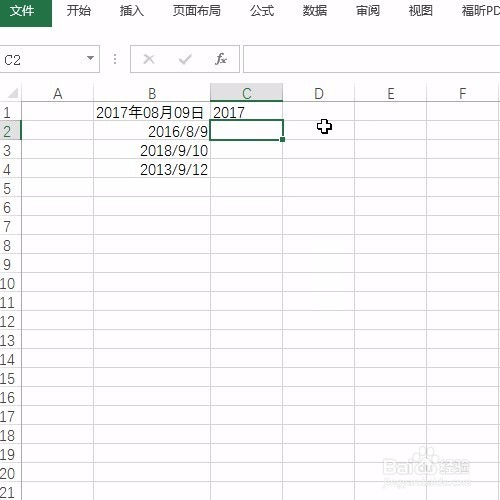Image resolution: width=500 pixels, height=500 pixels.
Task: Open the 页面布局 (Page Layout) ribbon tab
Action: [197, 11]
